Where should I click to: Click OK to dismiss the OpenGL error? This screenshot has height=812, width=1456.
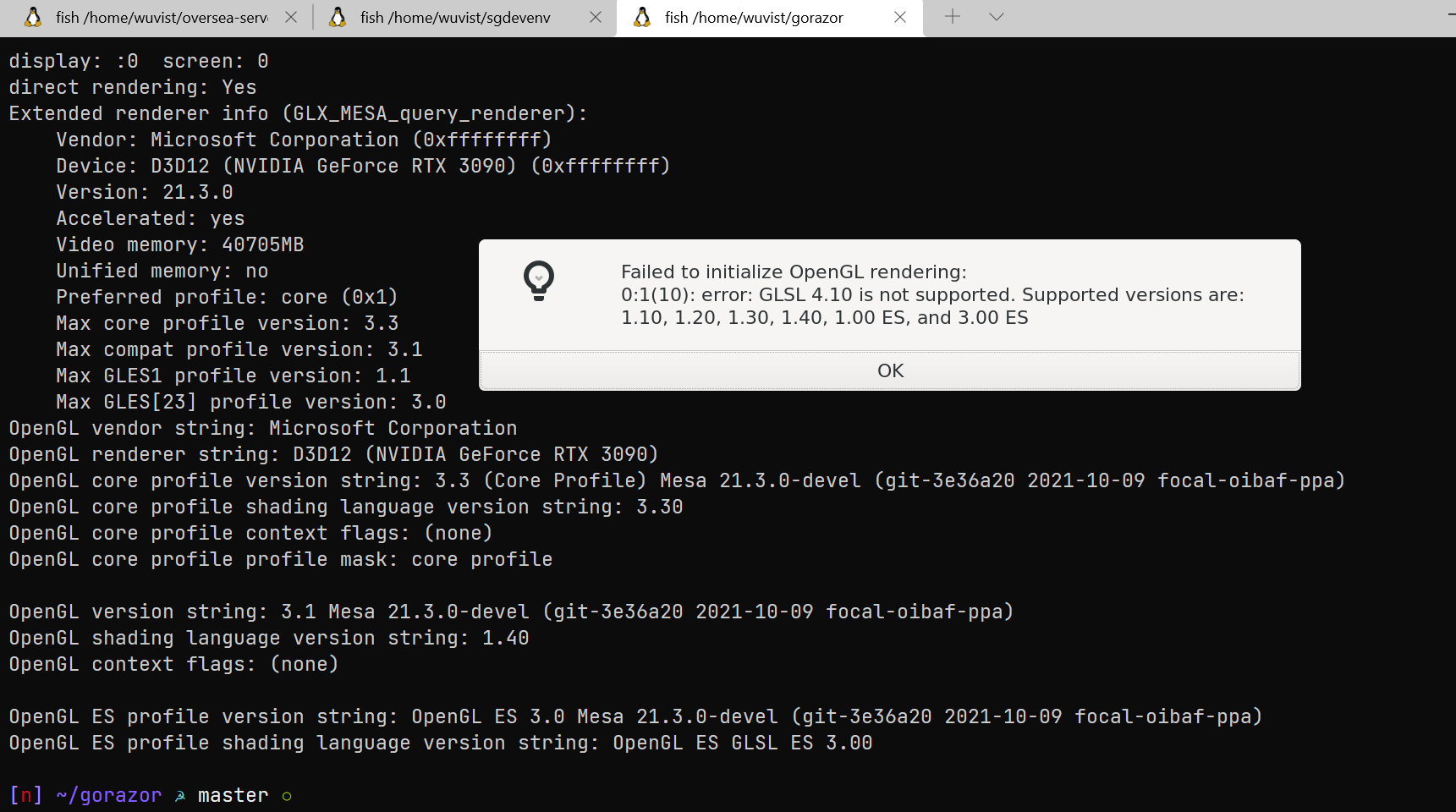tap(889, 370)
